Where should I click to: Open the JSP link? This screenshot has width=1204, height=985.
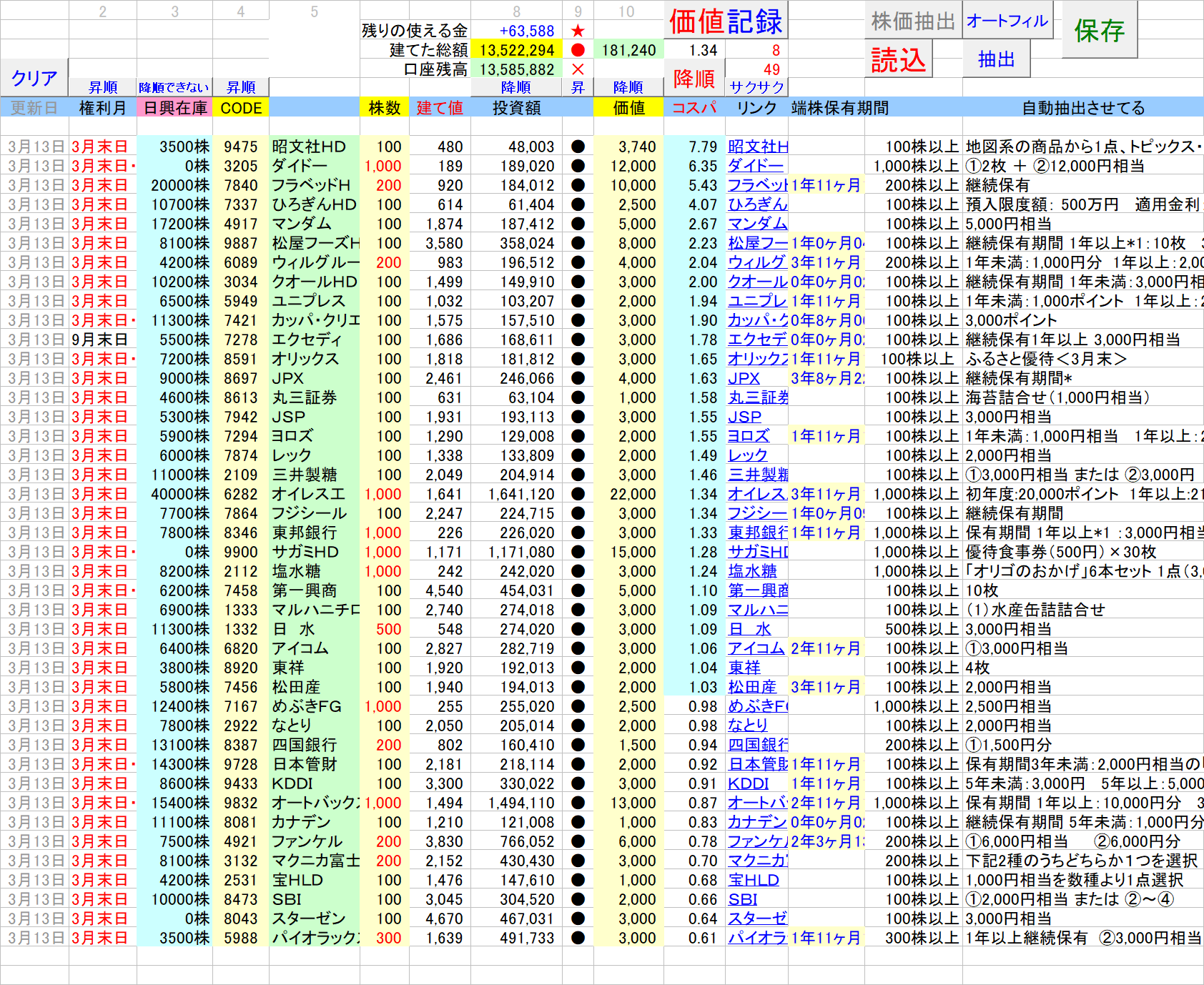(744, 417)
